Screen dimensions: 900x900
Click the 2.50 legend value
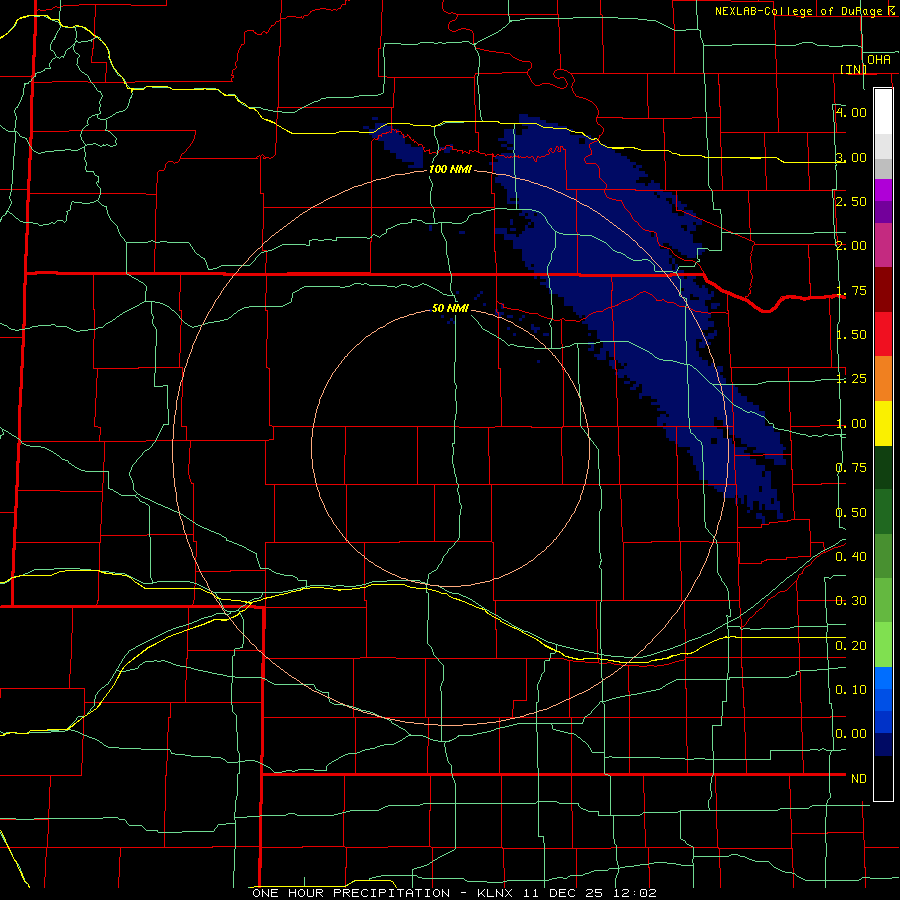(x=851, y=201)
